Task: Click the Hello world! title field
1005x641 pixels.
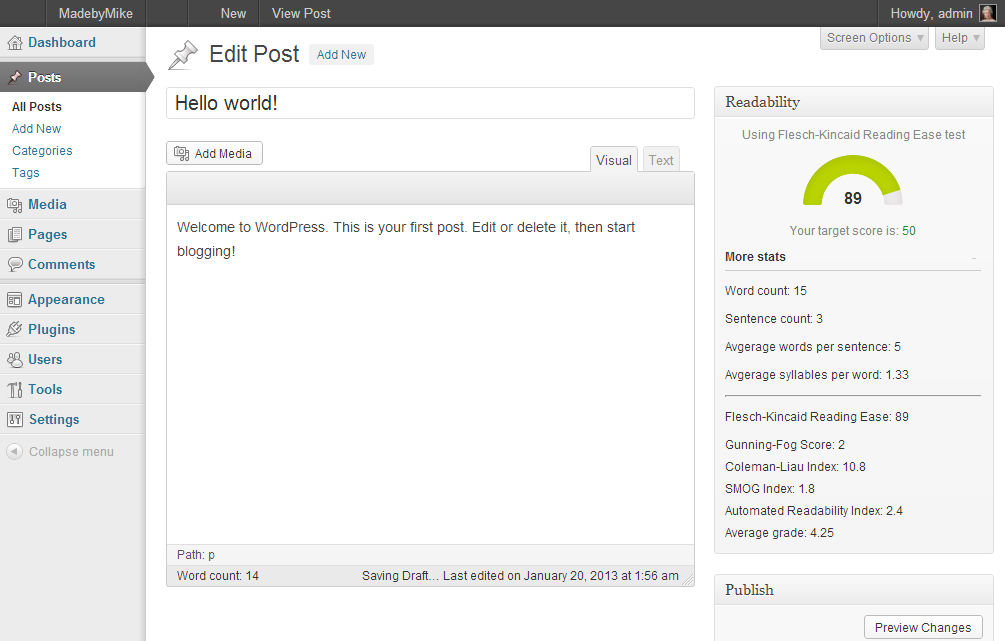Action: (x=430, y=103)
